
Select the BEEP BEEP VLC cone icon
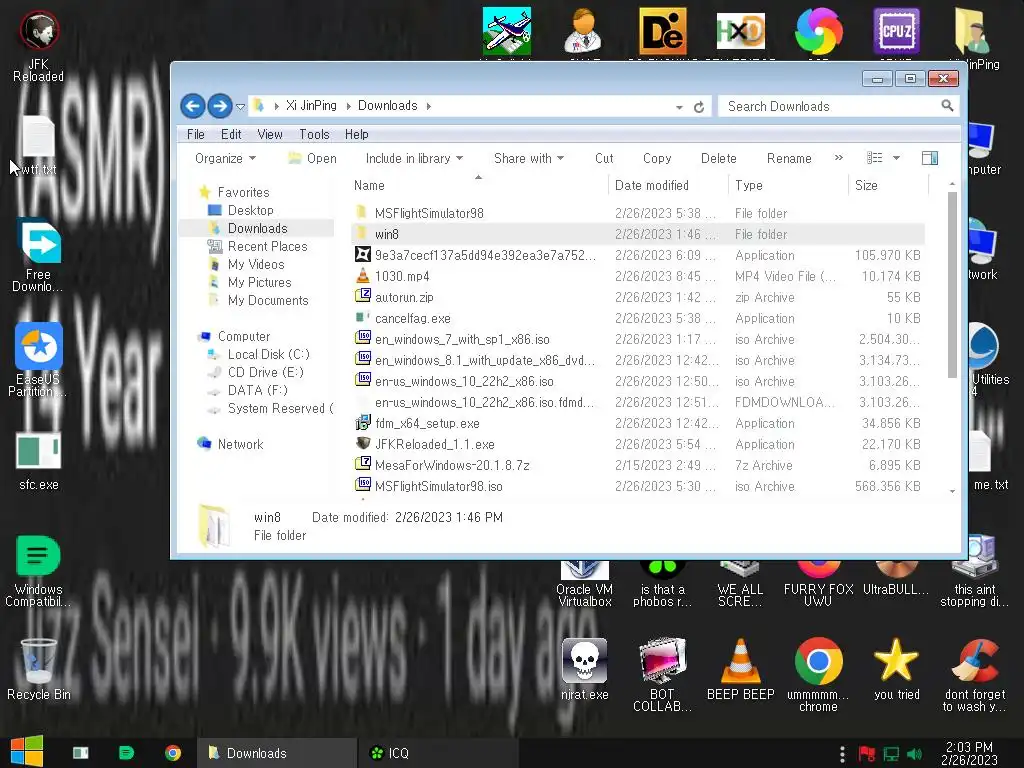(x=741, y=669)
